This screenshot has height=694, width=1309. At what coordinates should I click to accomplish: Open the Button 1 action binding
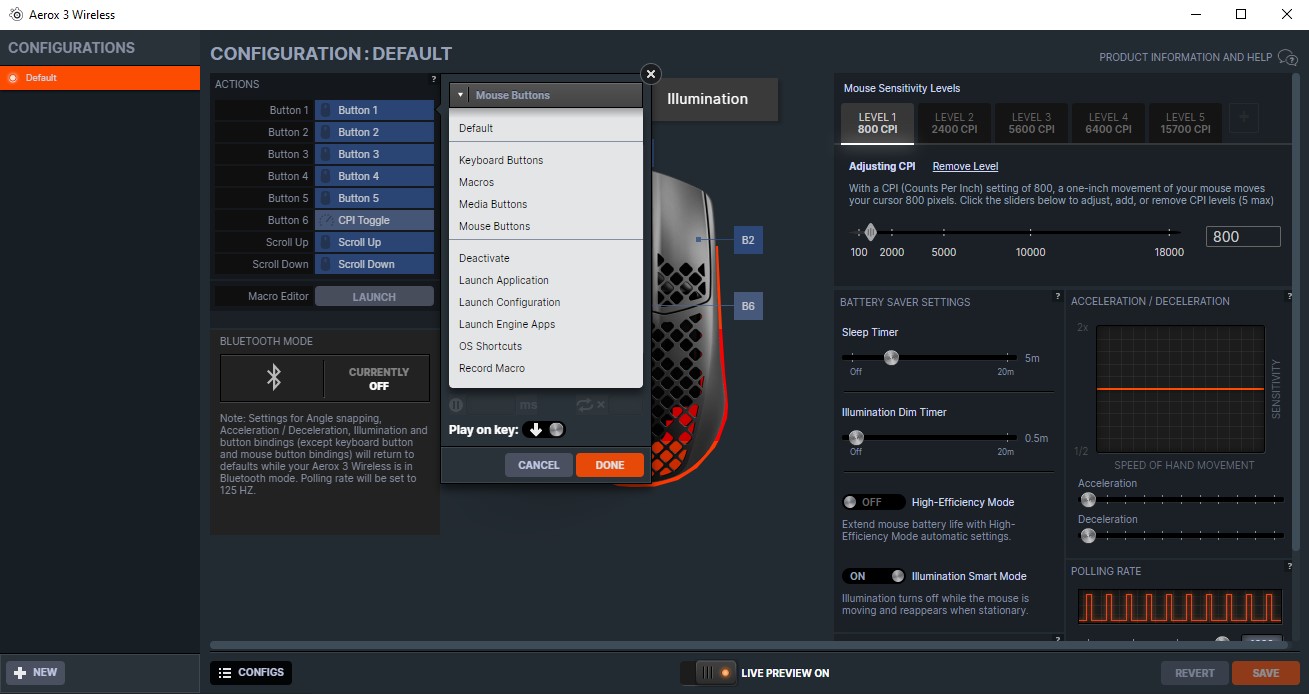(x=374, y=110)
